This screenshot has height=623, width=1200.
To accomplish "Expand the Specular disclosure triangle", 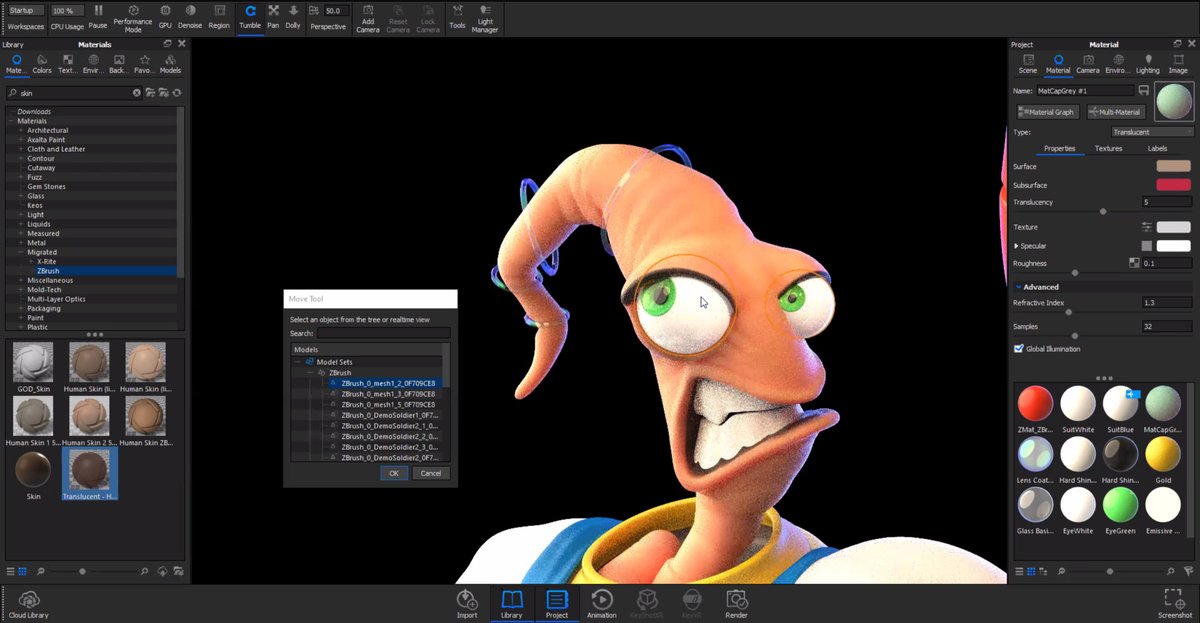I will click(1017, 245).
